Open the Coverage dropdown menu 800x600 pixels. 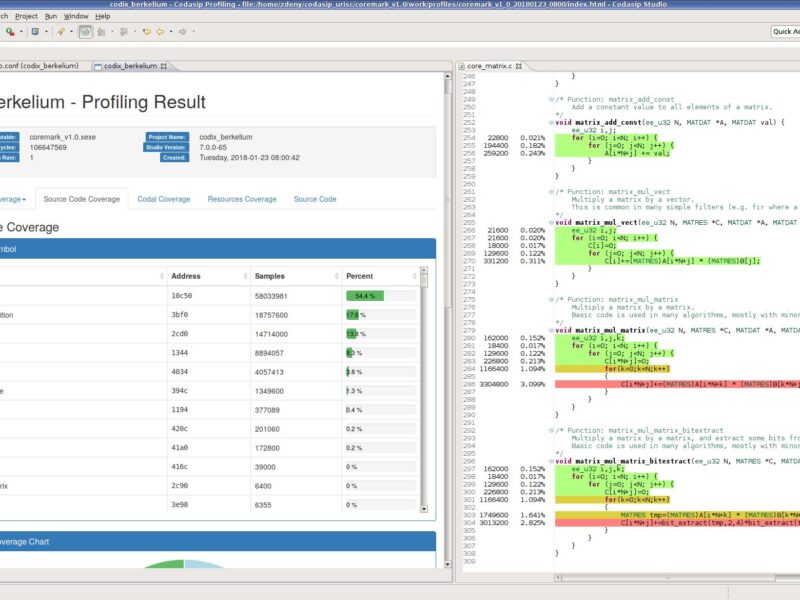14,199
